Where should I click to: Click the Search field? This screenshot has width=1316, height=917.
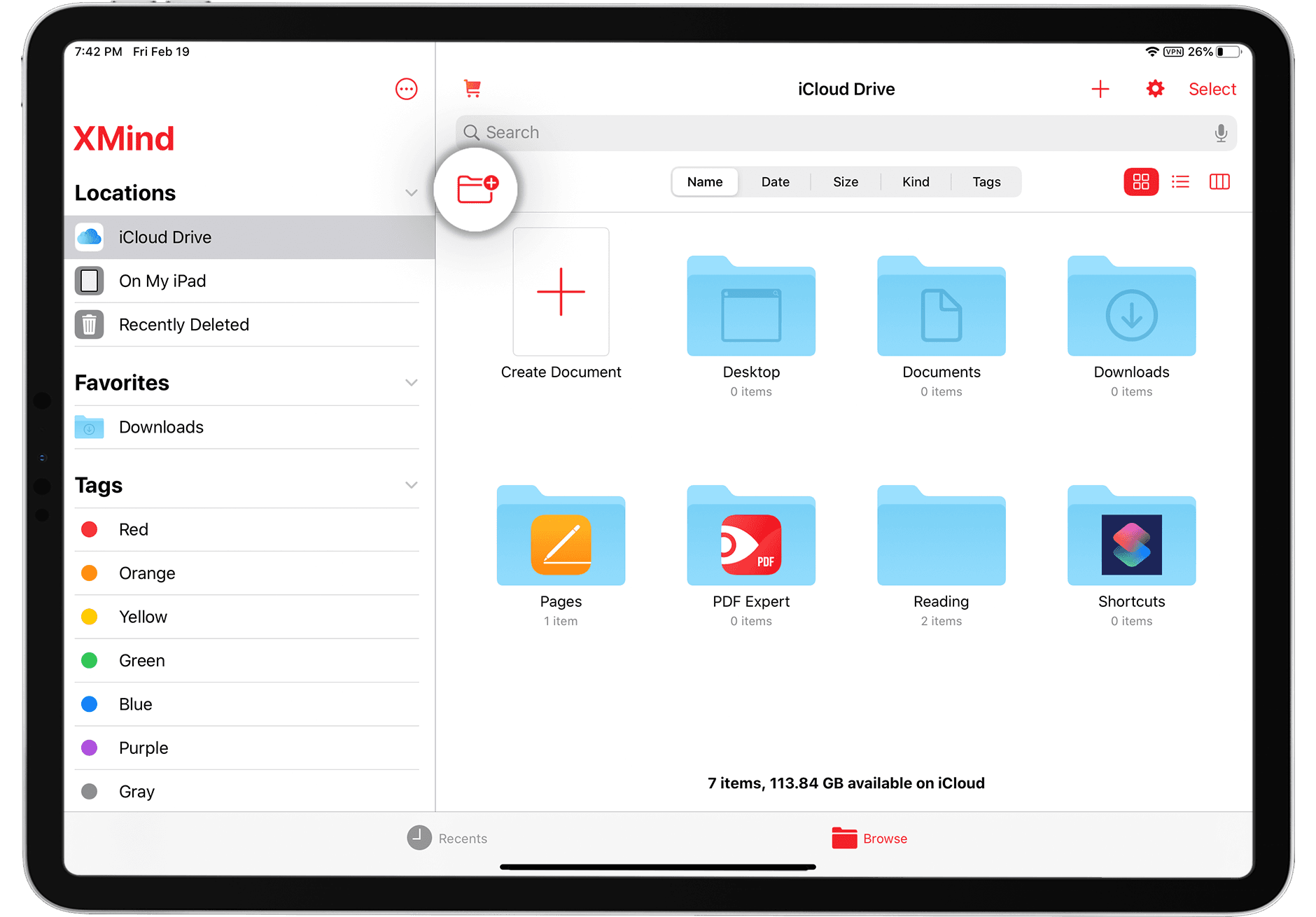pyautogui.click(x=846, y=133)
